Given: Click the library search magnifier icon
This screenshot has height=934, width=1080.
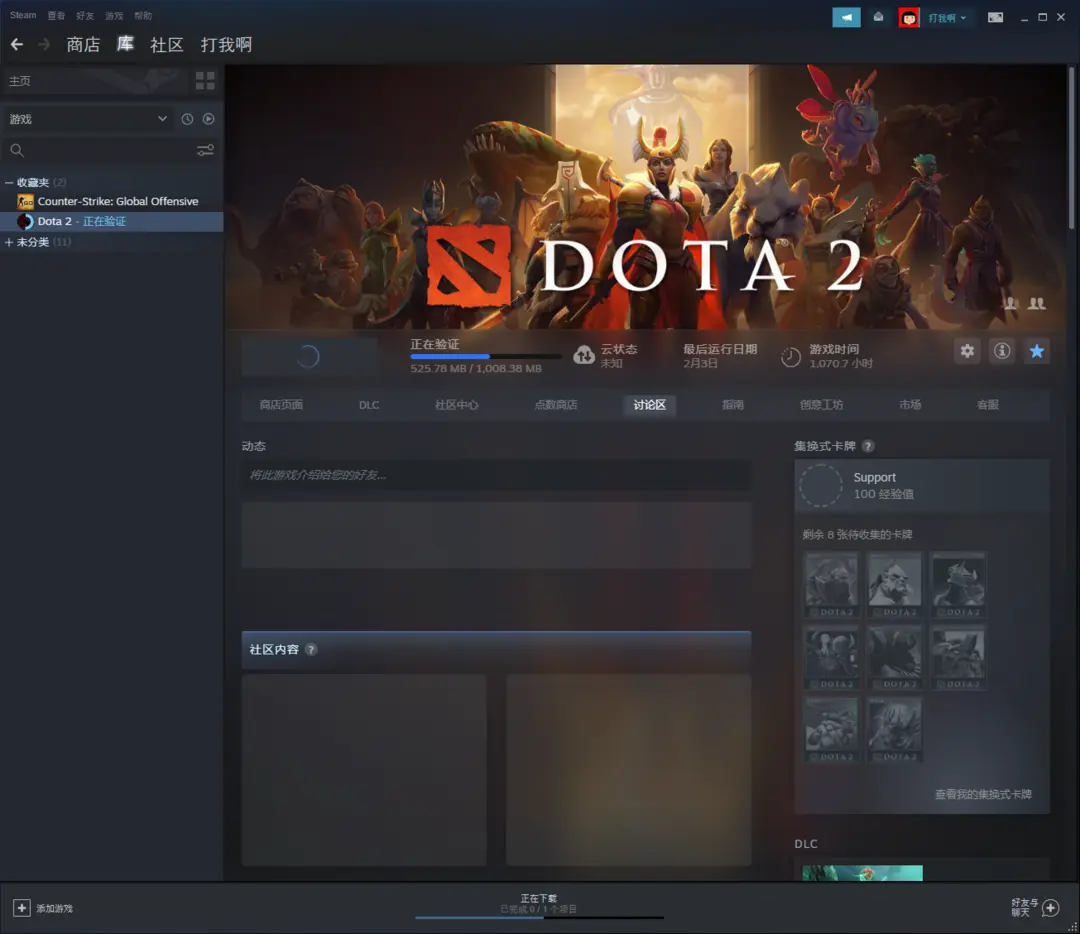Looking at the screenshot, I should coord(17,150).
